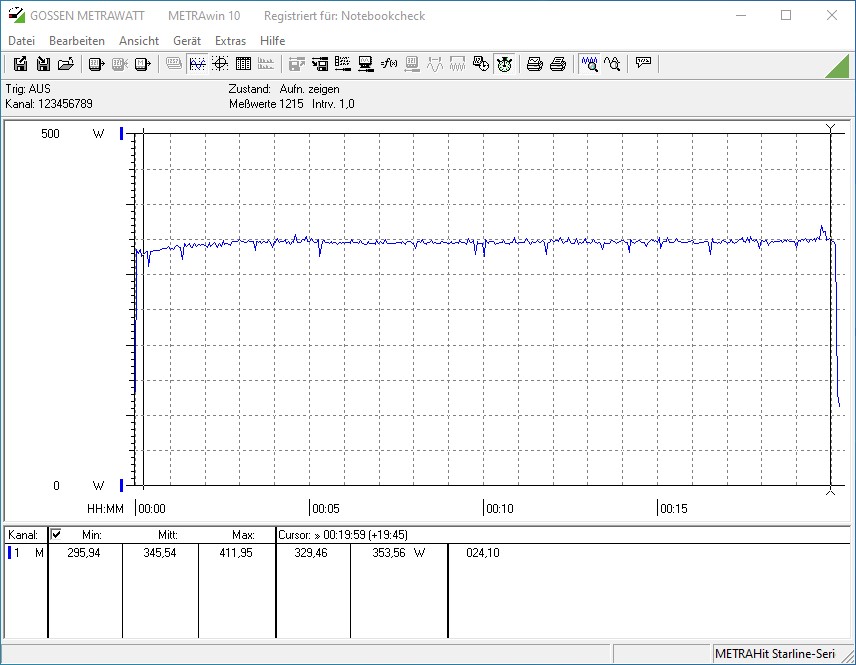The height and width of the screenshot is (665, 856).
Task: Open the Gerät menu
Action: 187,41
